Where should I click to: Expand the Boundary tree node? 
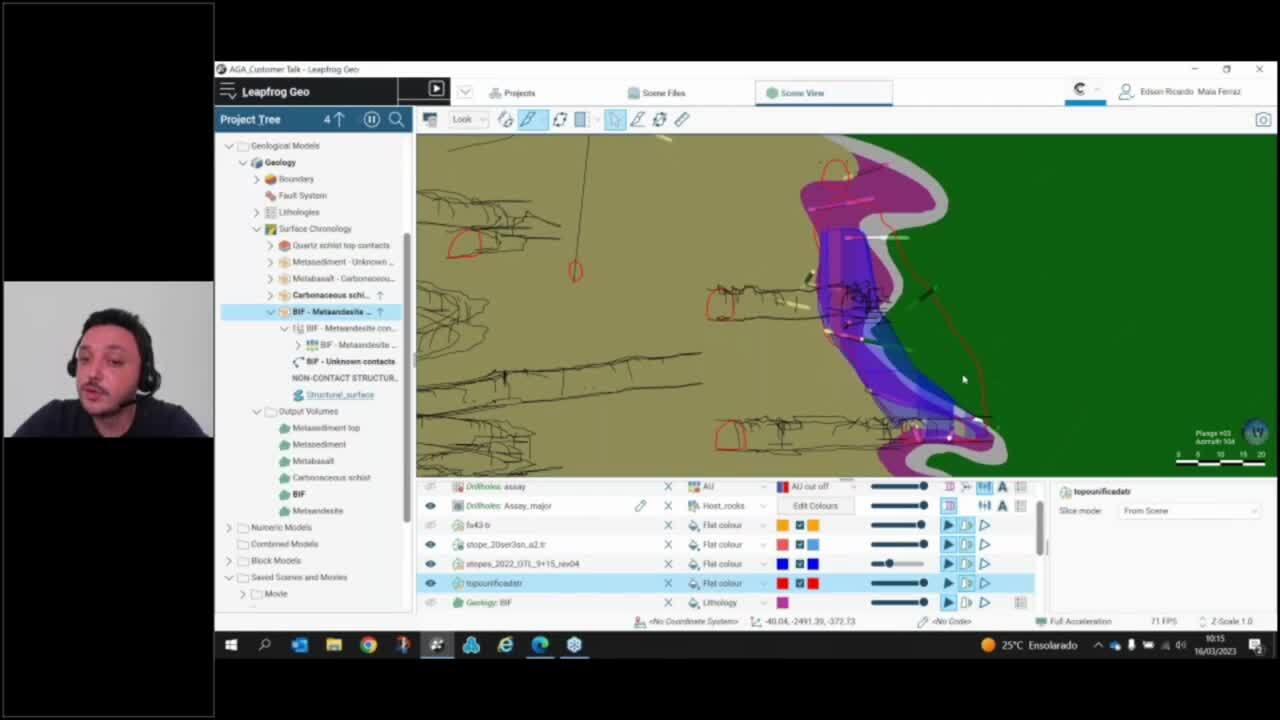257,179
